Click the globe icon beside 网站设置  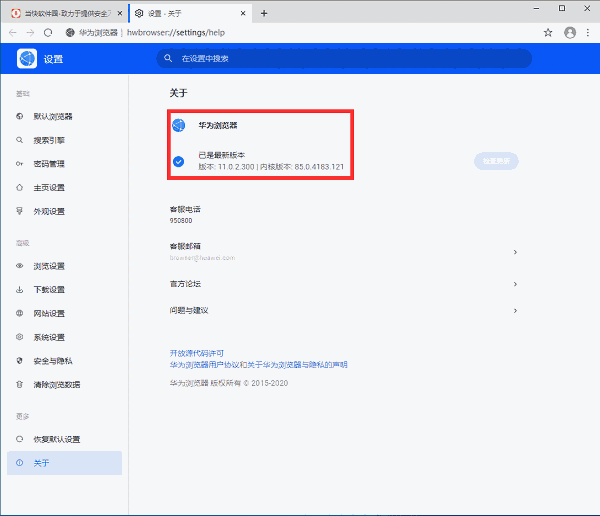point(20,313)
